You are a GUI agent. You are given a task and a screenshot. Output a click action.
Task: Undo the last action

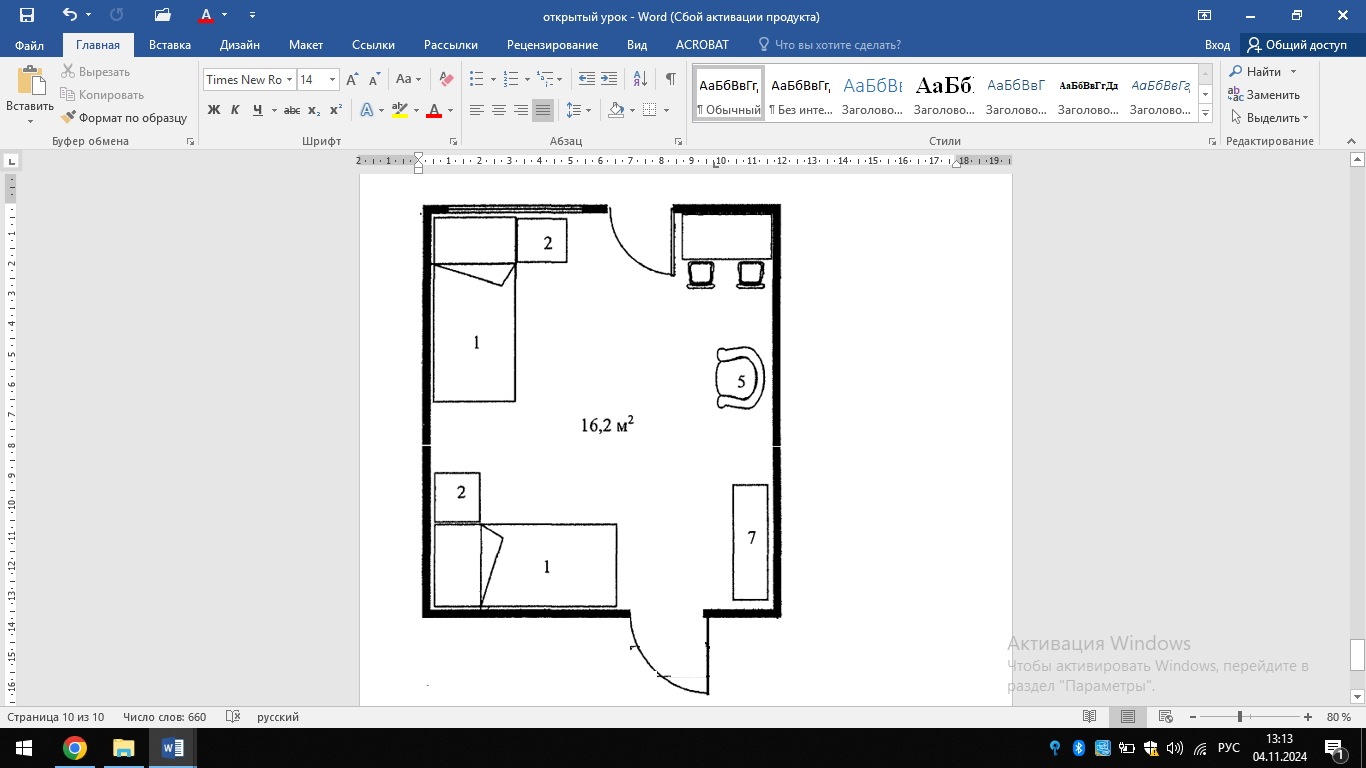[x=69, y=15]
